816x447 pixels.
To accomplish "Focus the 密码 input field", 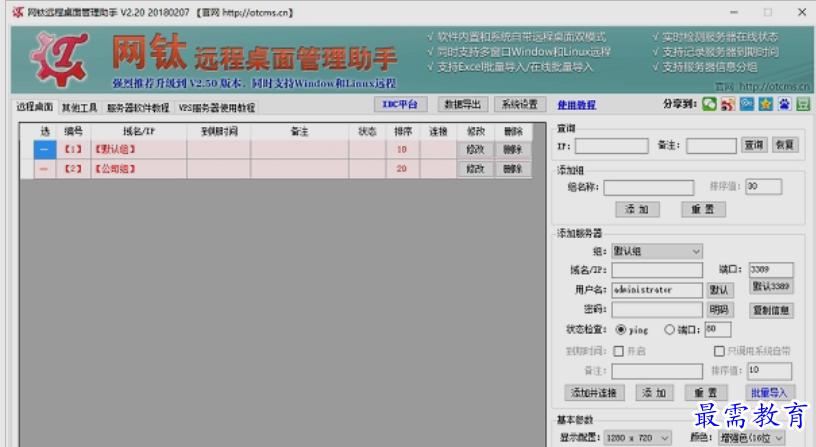I will point(657,310).
